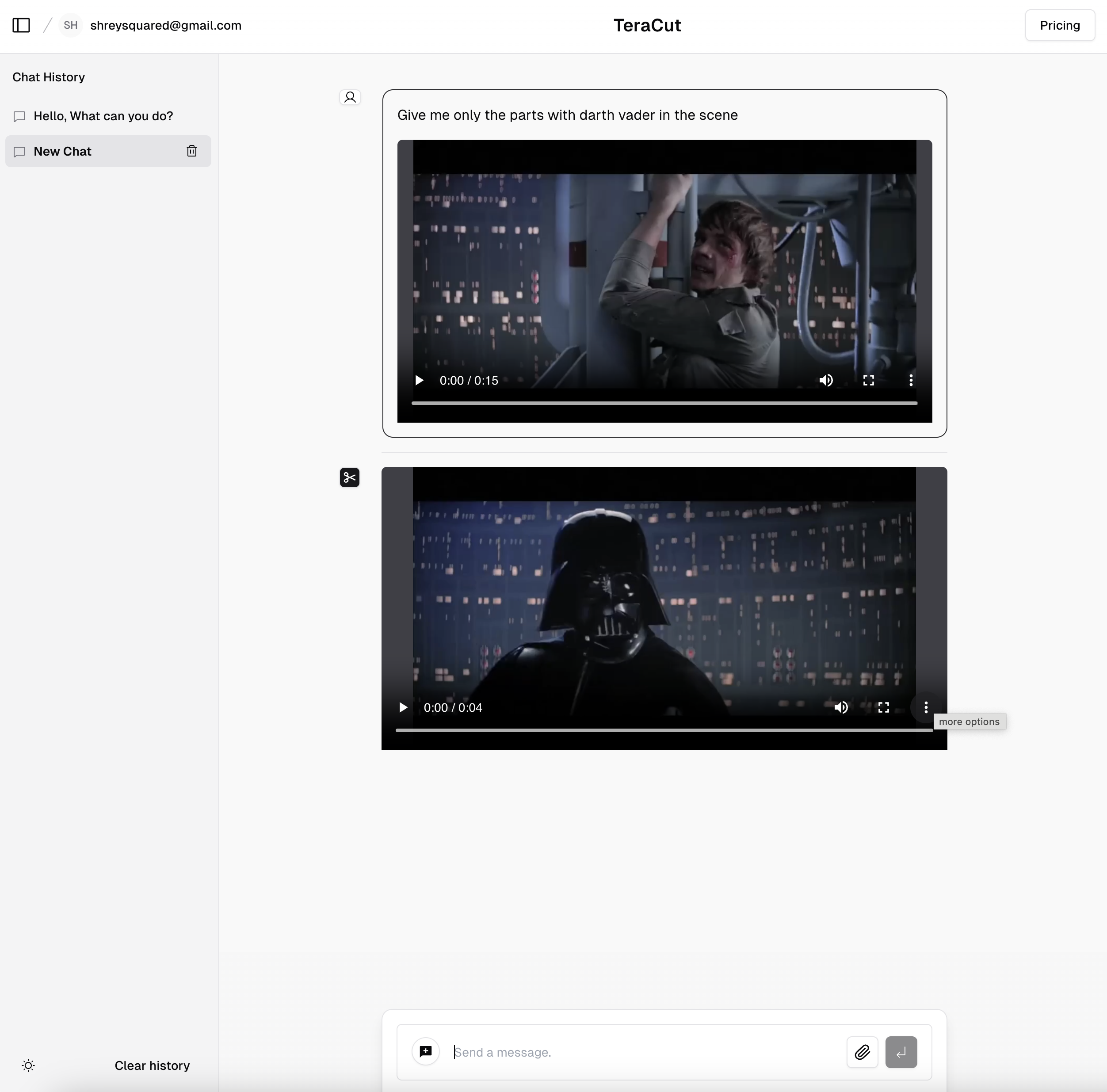The width and height of the screenshot is (1107, 1092).
Task: Open the Pricing page
Action: [x=1059, y=25]
